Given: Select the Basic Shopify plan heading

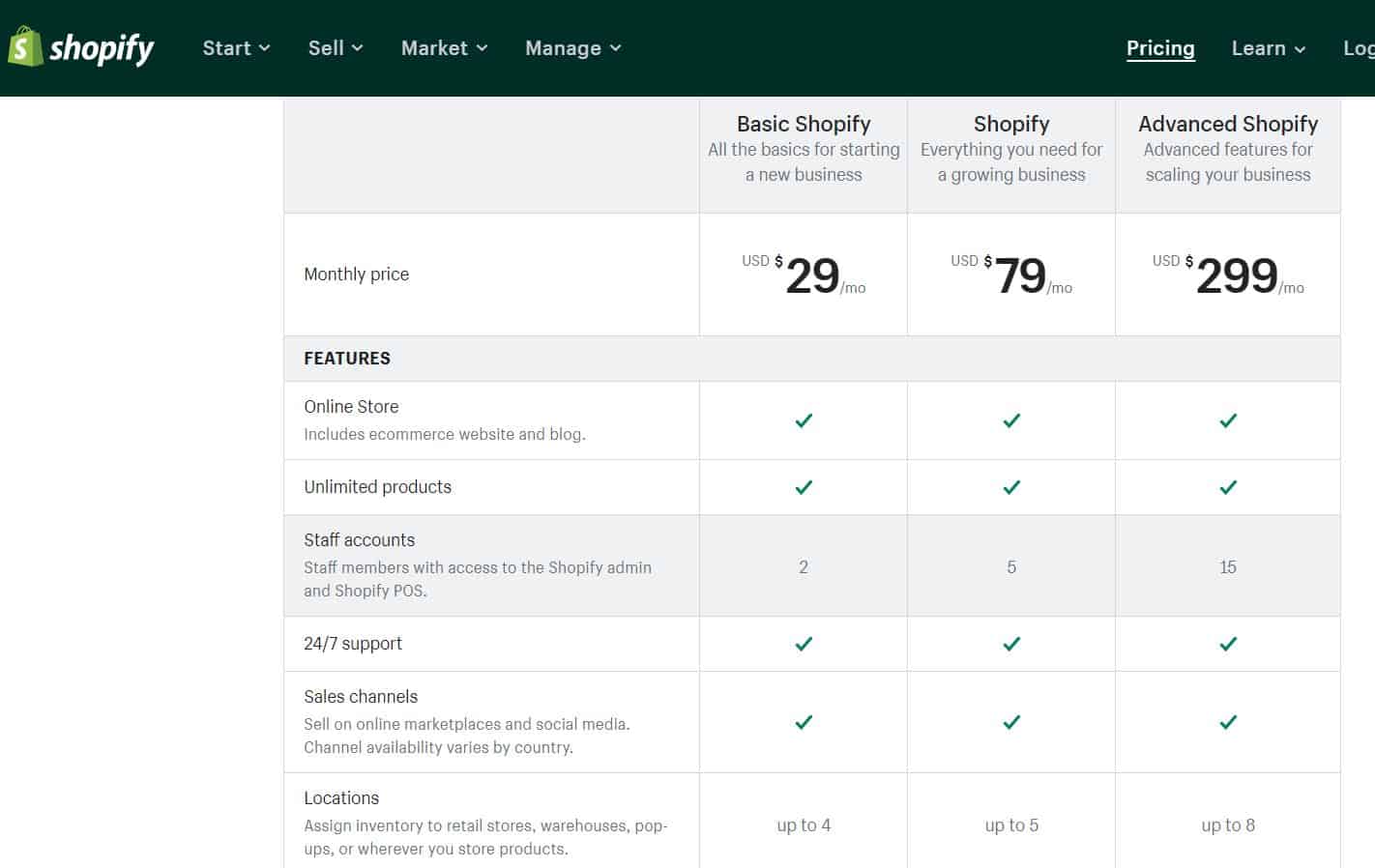Looking at the screenshot, I should 804,124.
